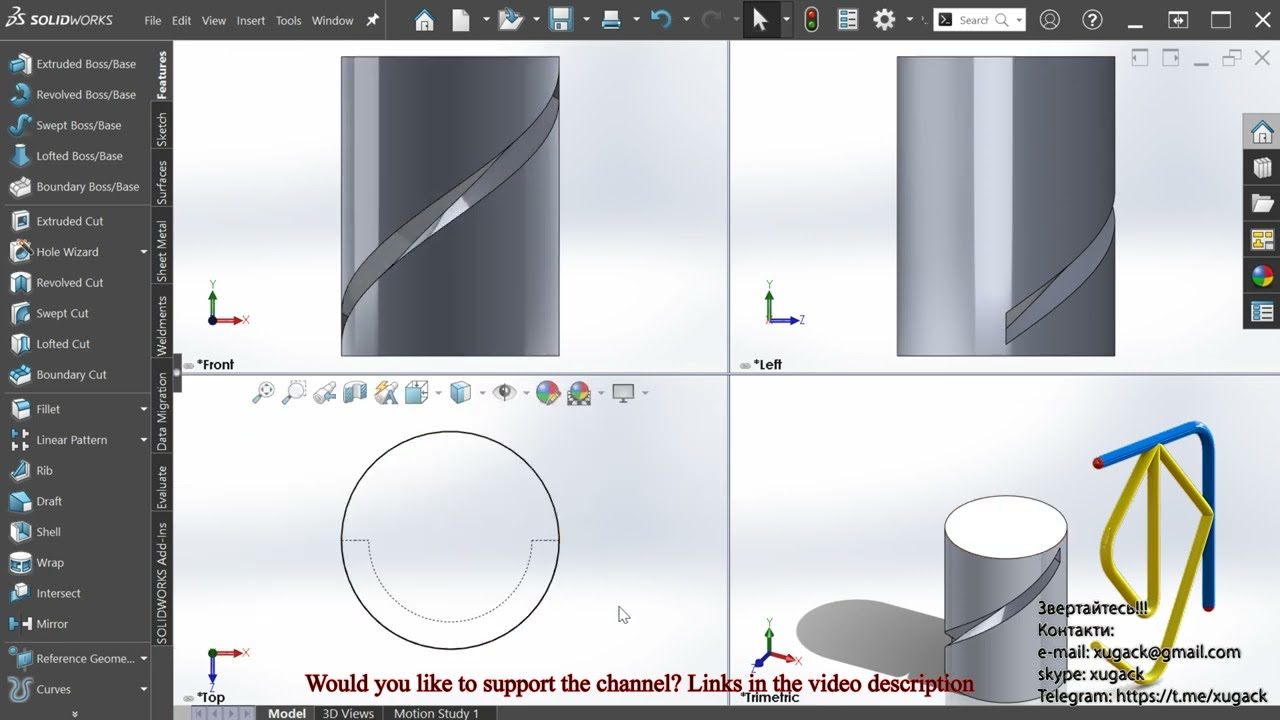Open the Tools menu

pyautogui.click(x=288, y=20)
